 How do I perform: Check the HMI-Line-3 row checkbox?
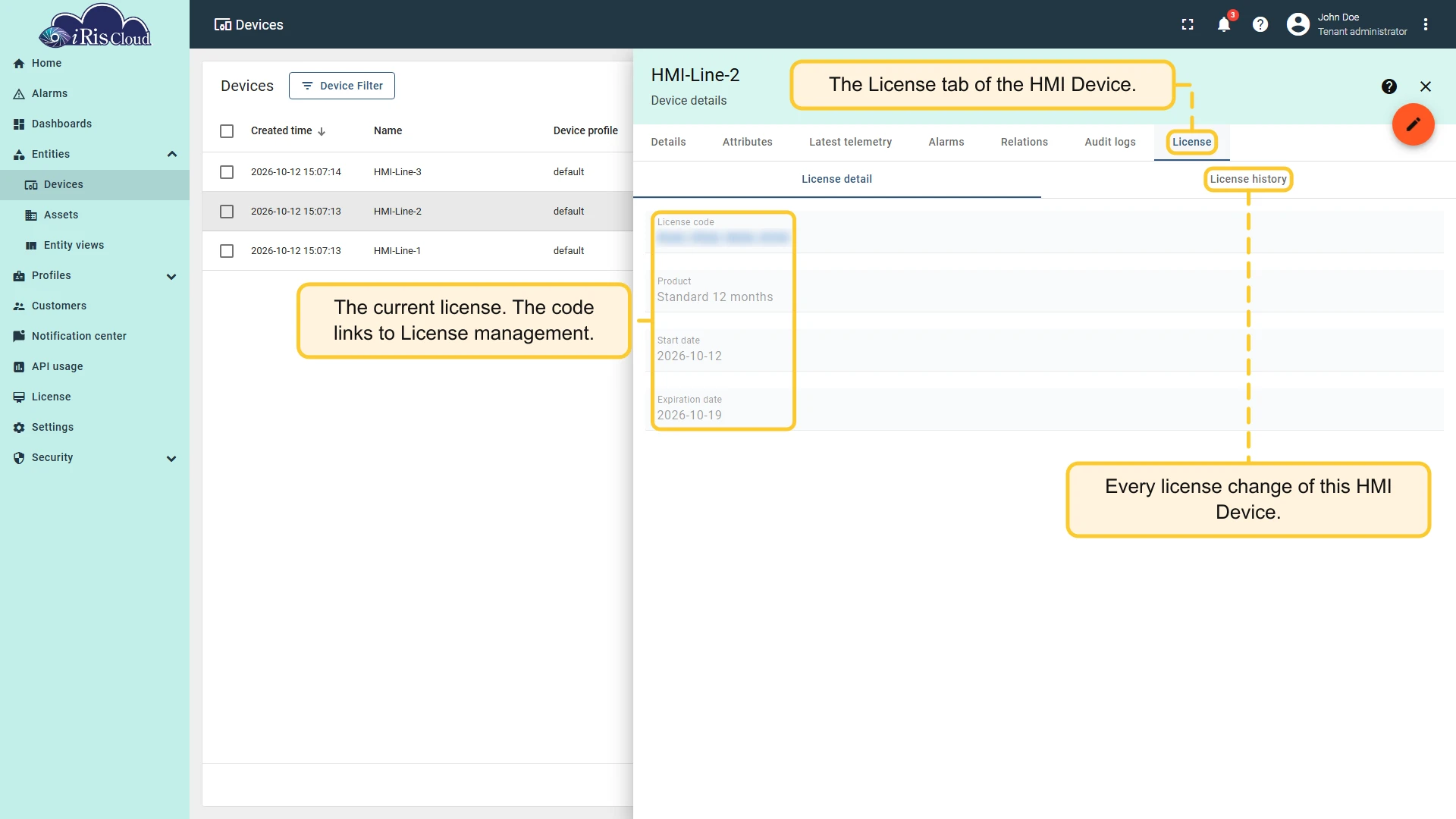pyautogui.click(x=227, y=172)
